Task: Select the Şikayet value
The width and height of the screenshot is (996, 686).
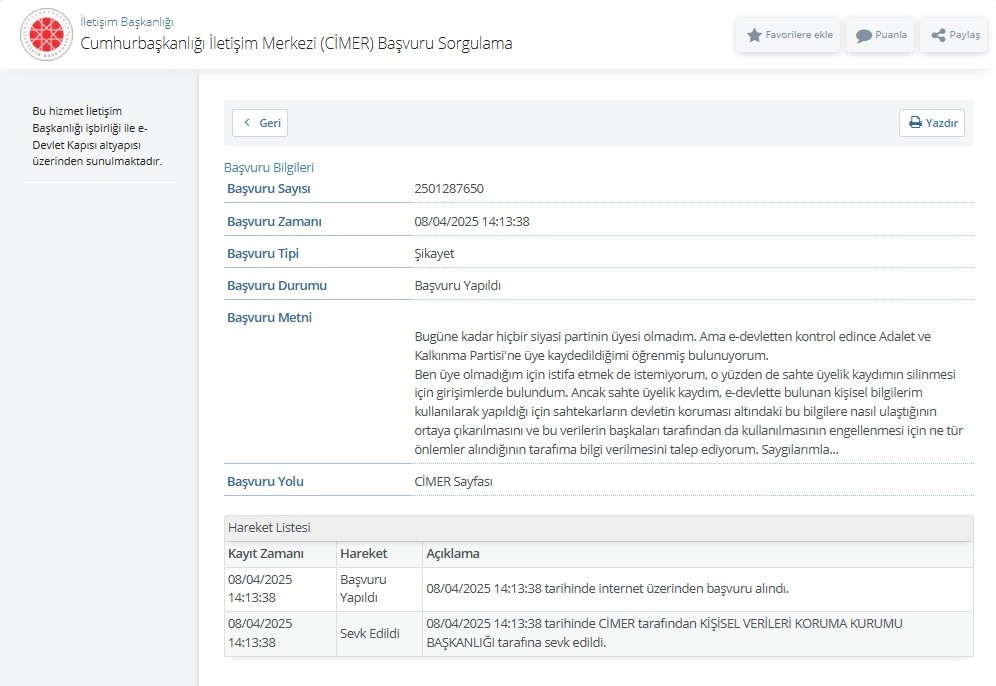Action: (434, 253)
